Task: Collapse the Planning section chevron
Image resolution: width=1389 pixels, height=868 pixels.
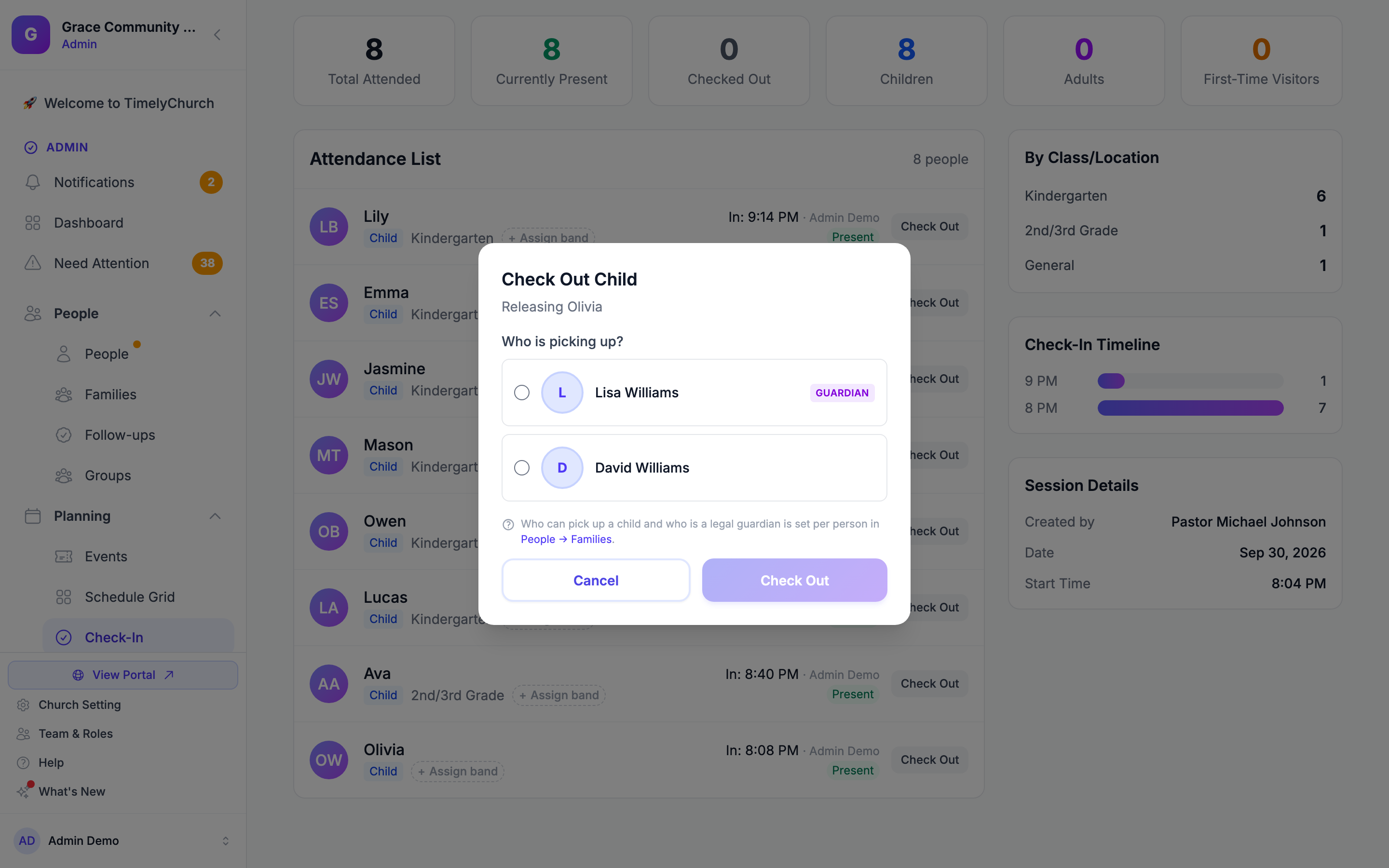Action: 215,516
